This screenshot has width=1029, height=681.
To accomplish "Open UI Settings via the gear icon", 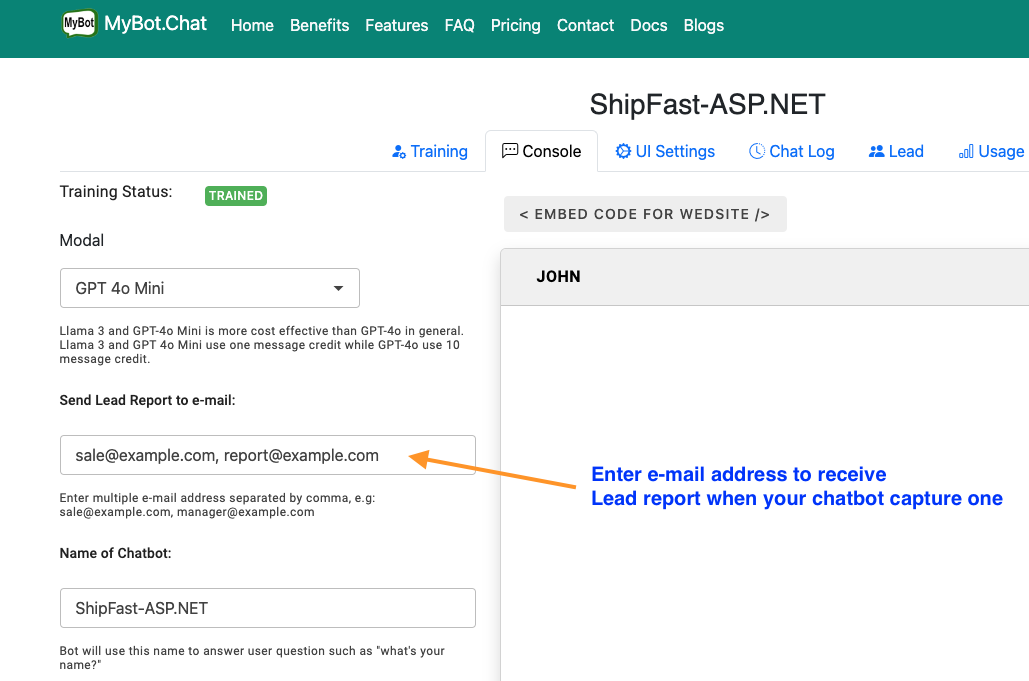I will coord(622,151).
